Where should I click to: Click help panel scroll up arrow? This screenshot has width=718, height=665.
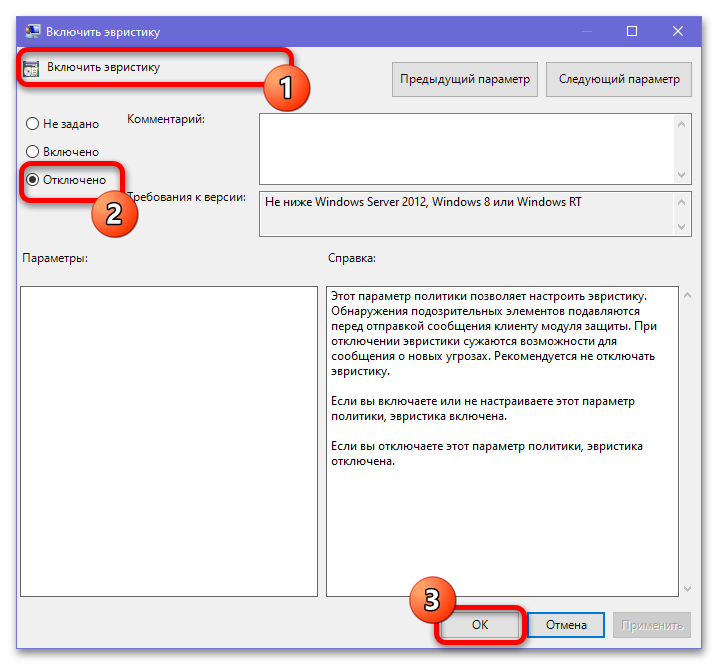click(x=687, y=295)
